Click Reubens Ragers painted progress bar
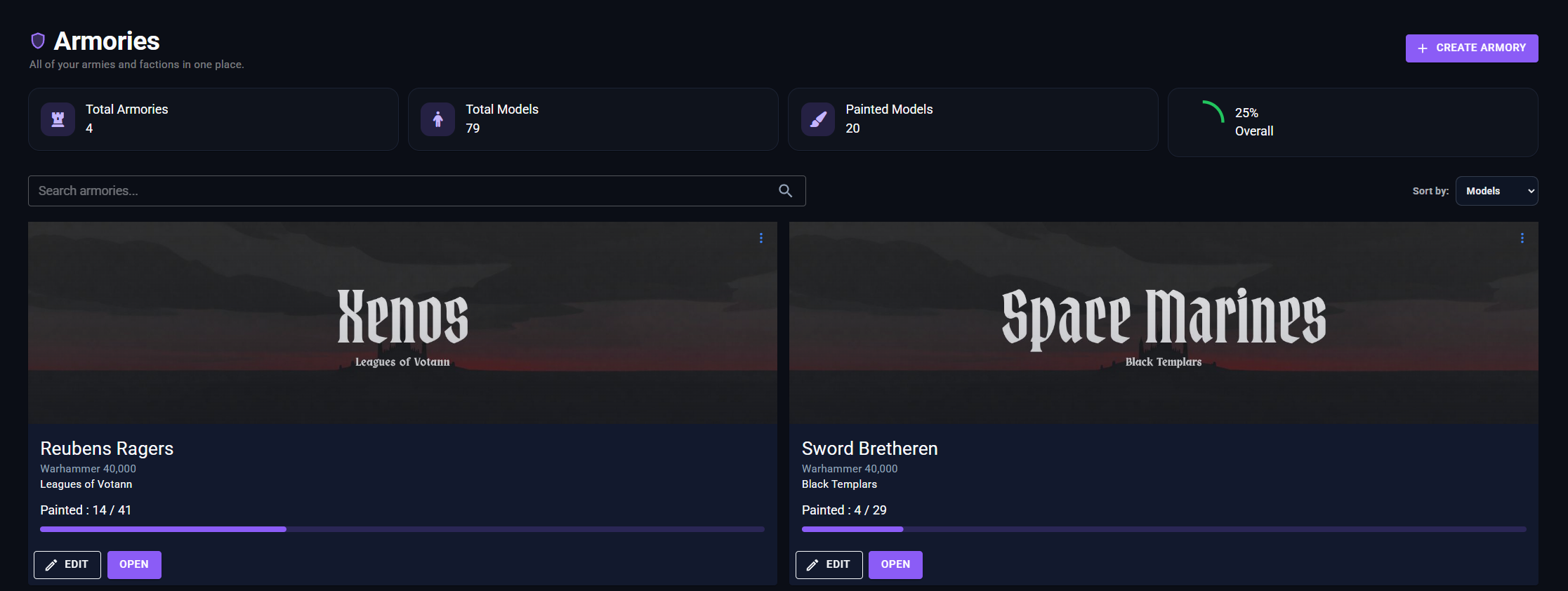The image size is (1568, 591). tap(402, 529)
